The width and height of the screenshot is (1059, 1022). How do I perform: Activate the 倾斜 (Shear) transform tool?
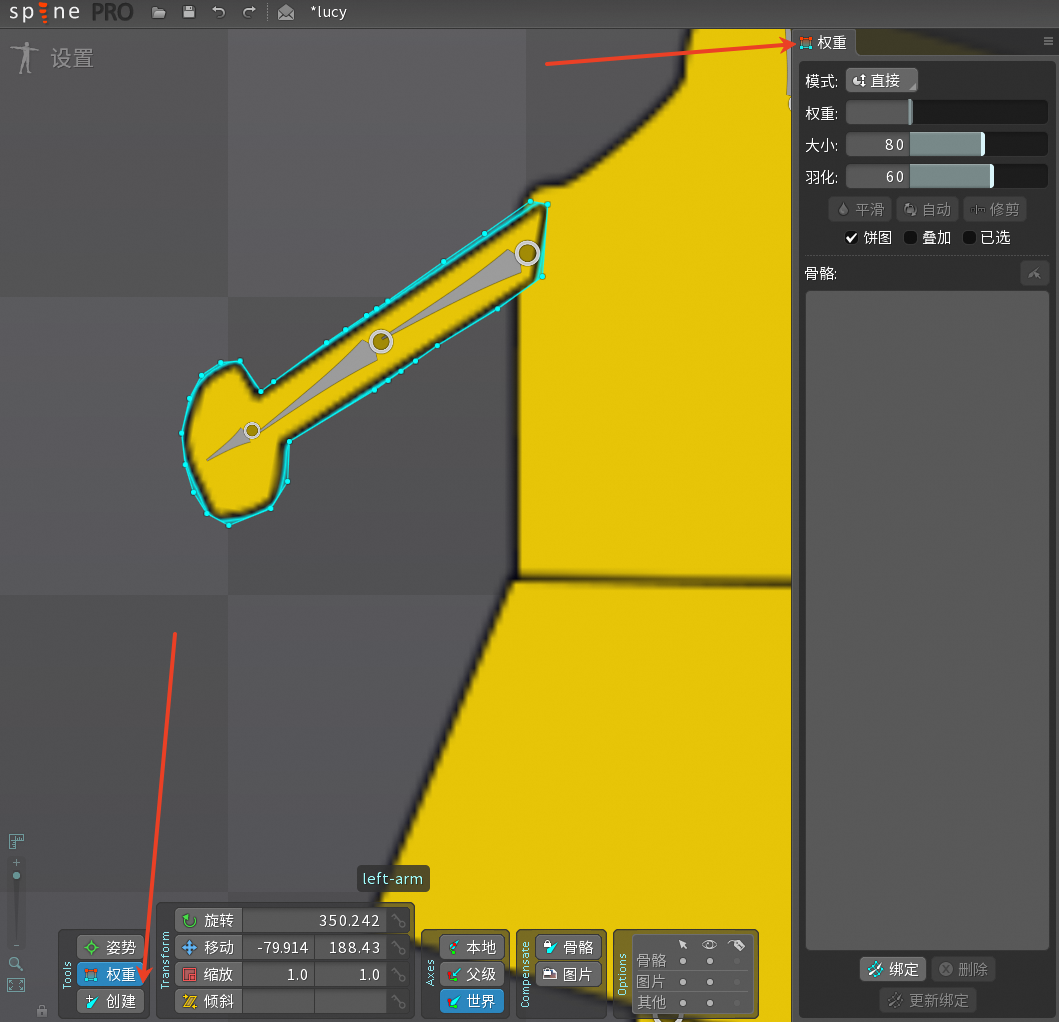pyautogui.click(x=209, y=1001)
